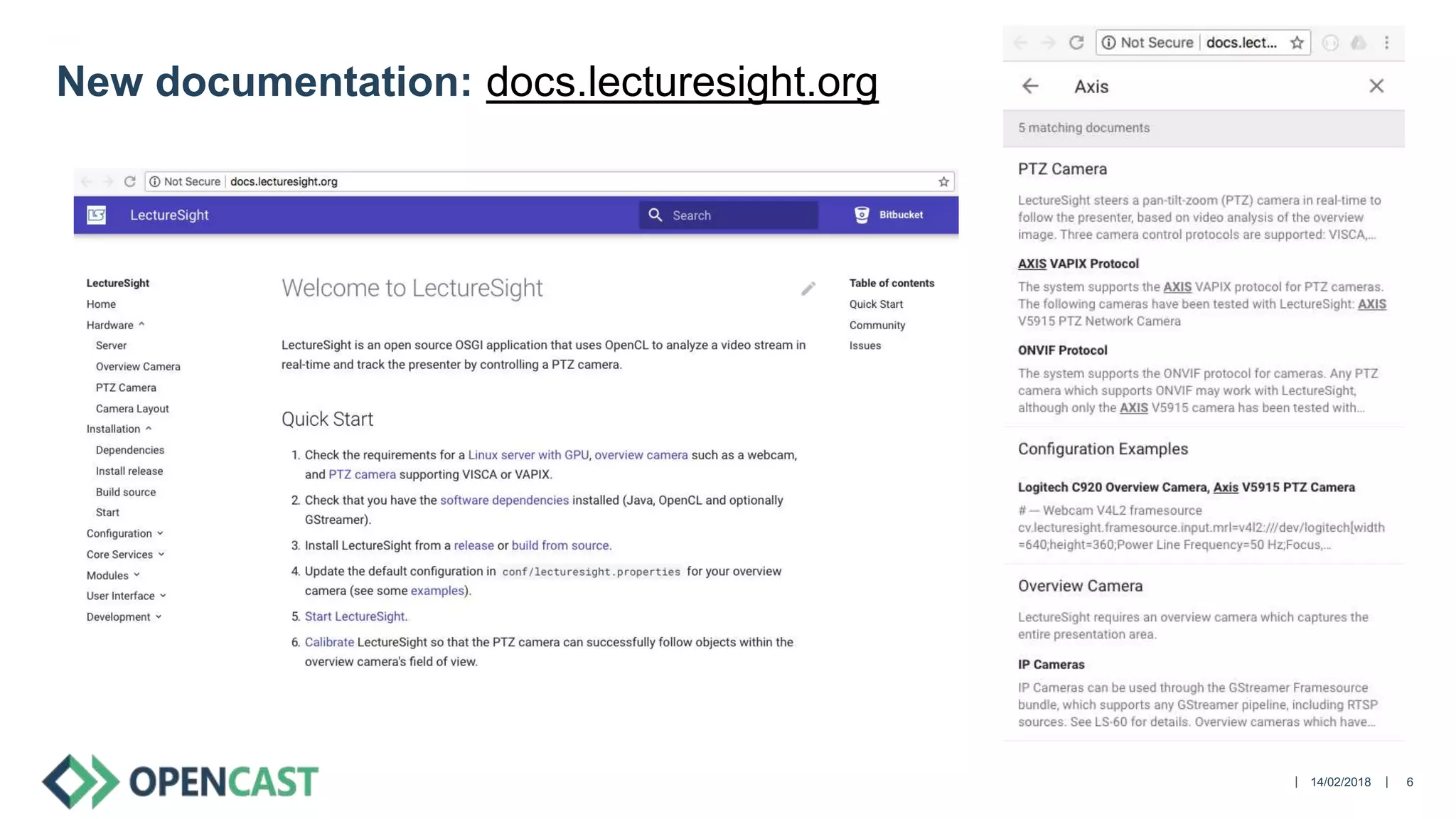1456x819 pixels.
Task: Go back in the narrow browser window
Action: coord(1020,43)
